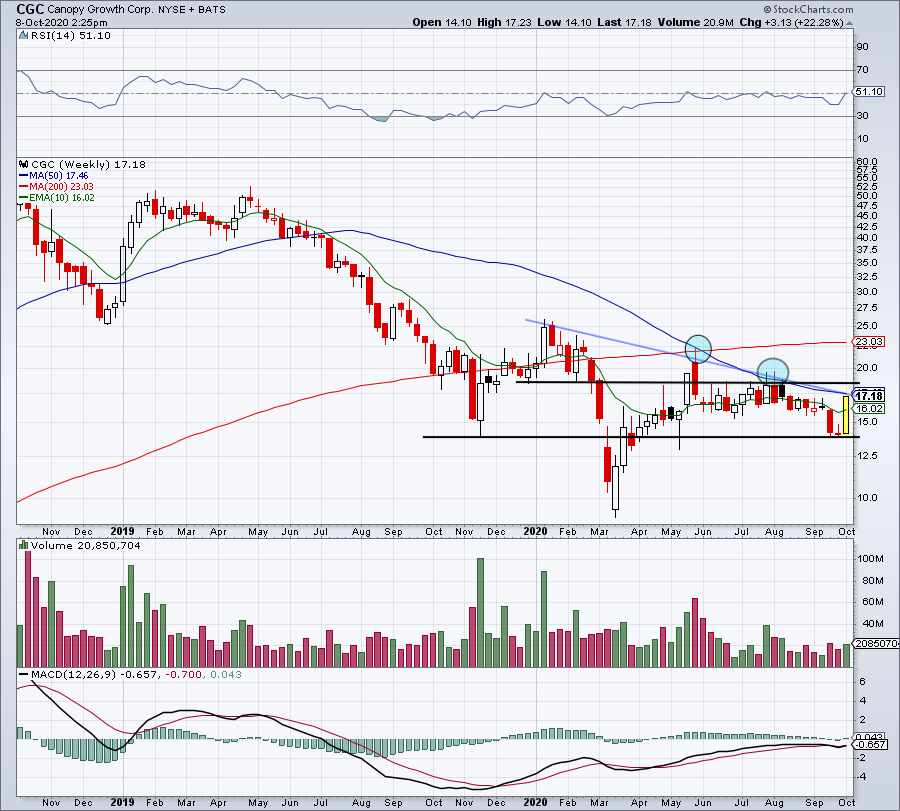Viewport: 900px width, 811px height.
Task: Click the 2019 label on price chart axis
Action: [122, 532]
